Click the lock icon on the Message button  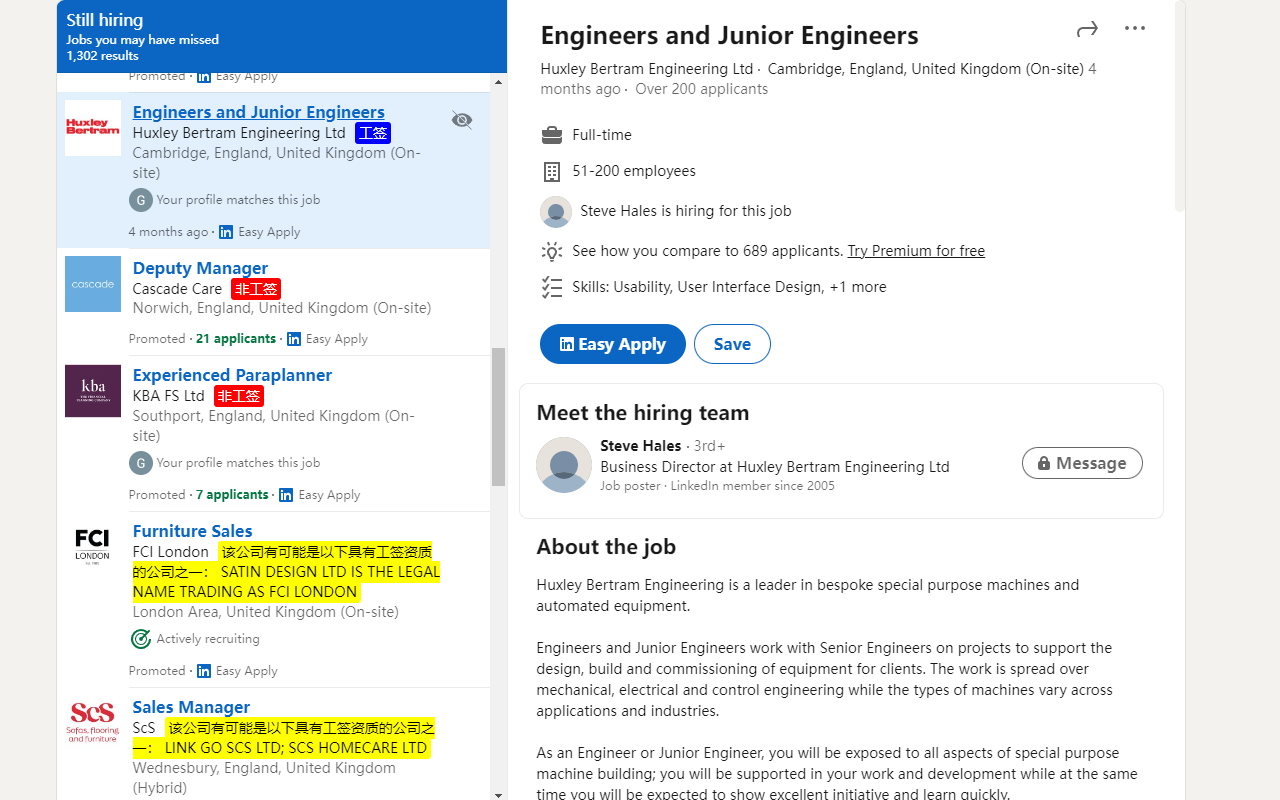tap(1043, 463)
